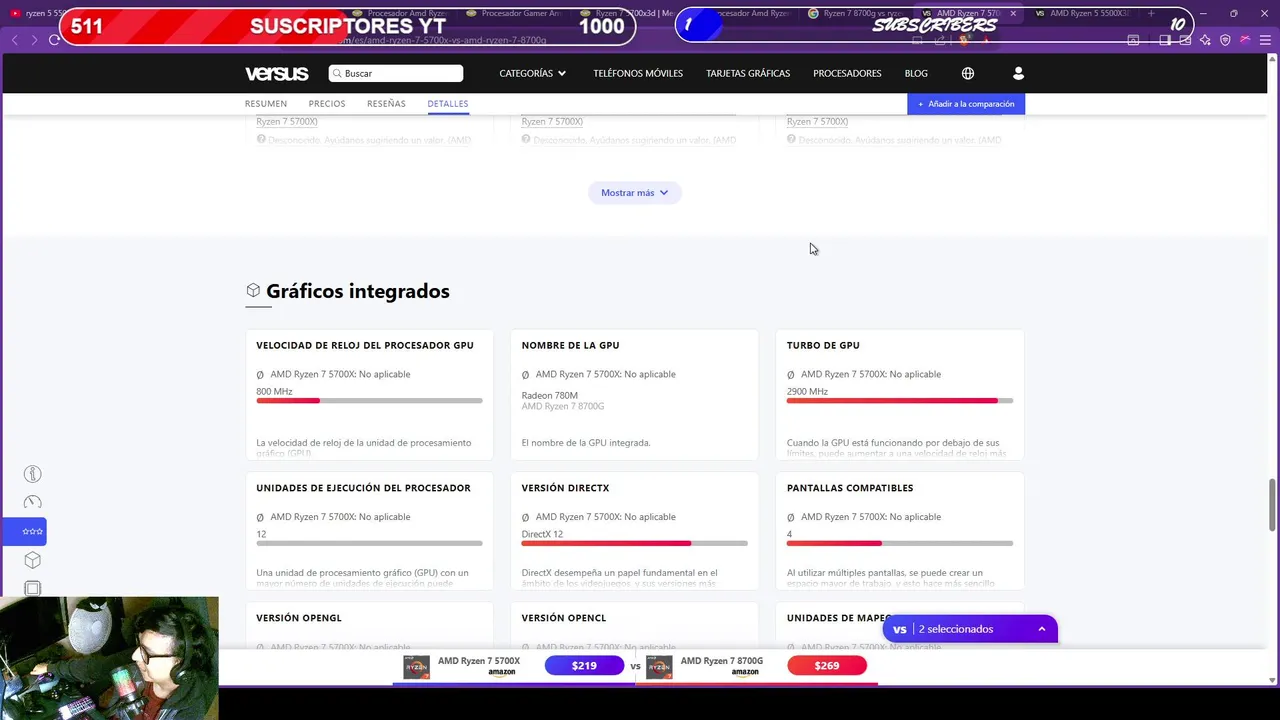Toggle the browser sidebar panel icon
The image size is (1280, 720).
[1165, 40]
